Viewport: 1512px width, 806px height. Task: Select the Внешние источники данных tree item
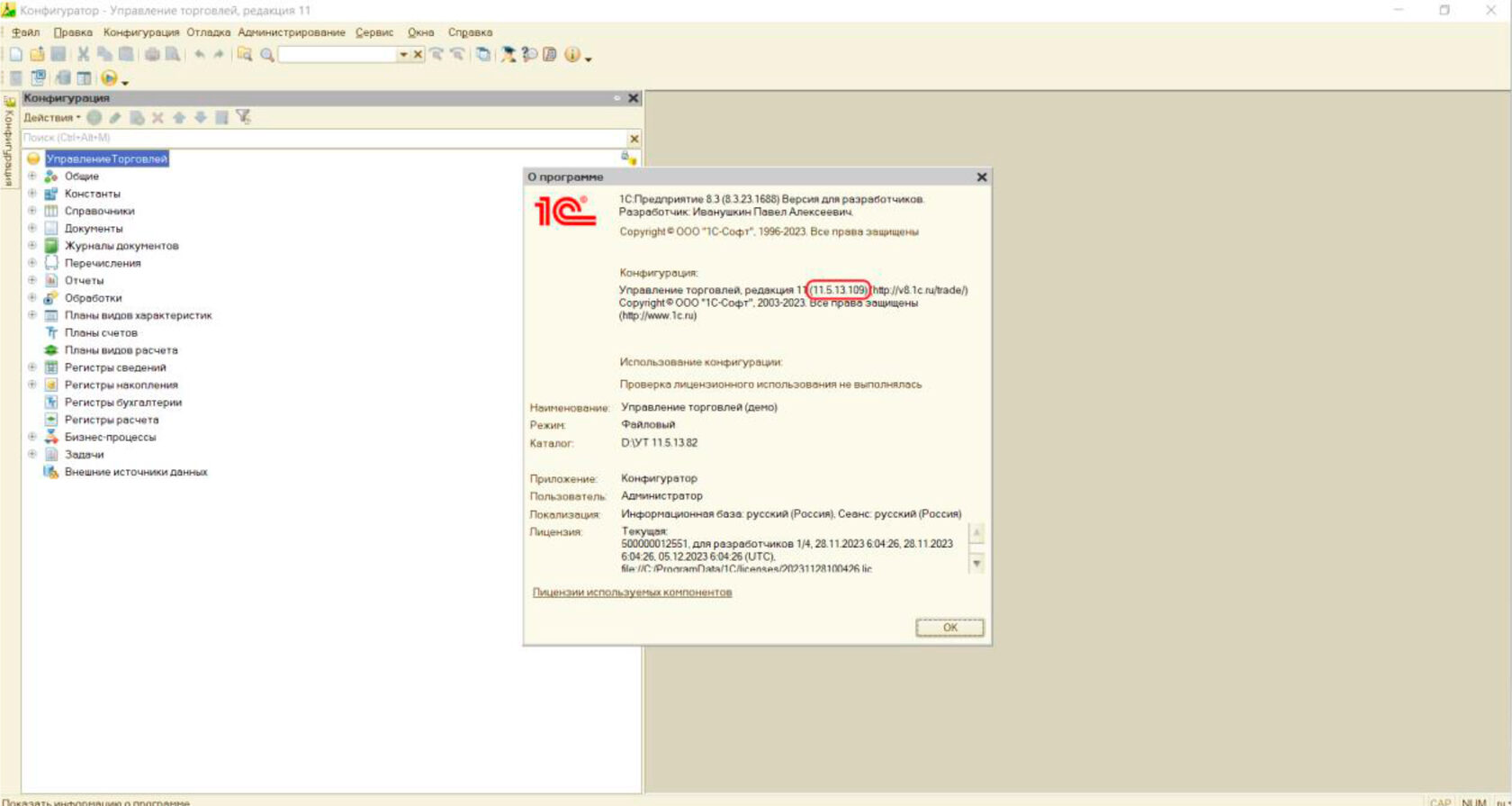click(136, 472)
